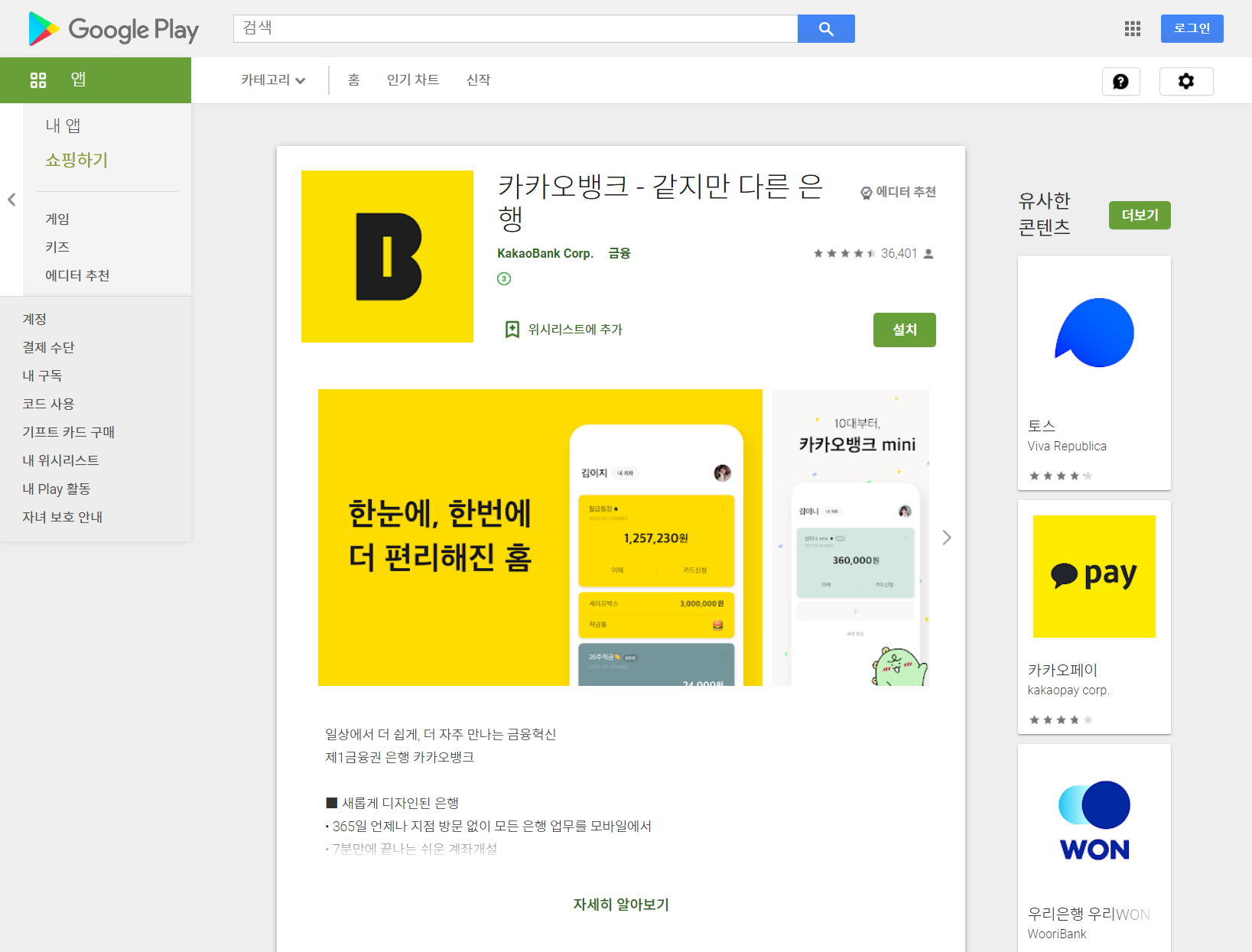Screen dimensions: 1252x952
Task: Open 내 위시리스트 link
Action: (x=60, y=460)
